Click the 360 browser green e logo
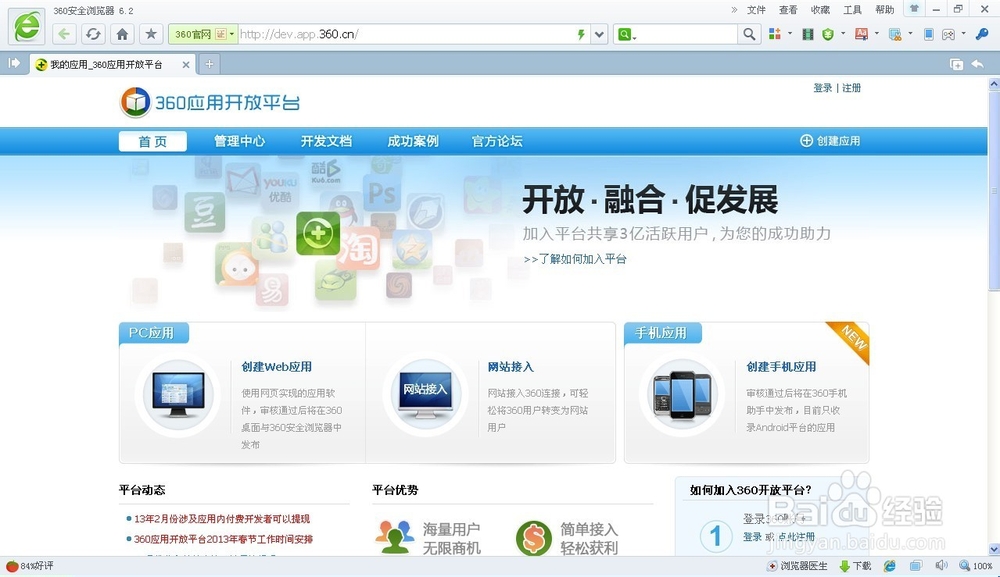 coord(27,26)
